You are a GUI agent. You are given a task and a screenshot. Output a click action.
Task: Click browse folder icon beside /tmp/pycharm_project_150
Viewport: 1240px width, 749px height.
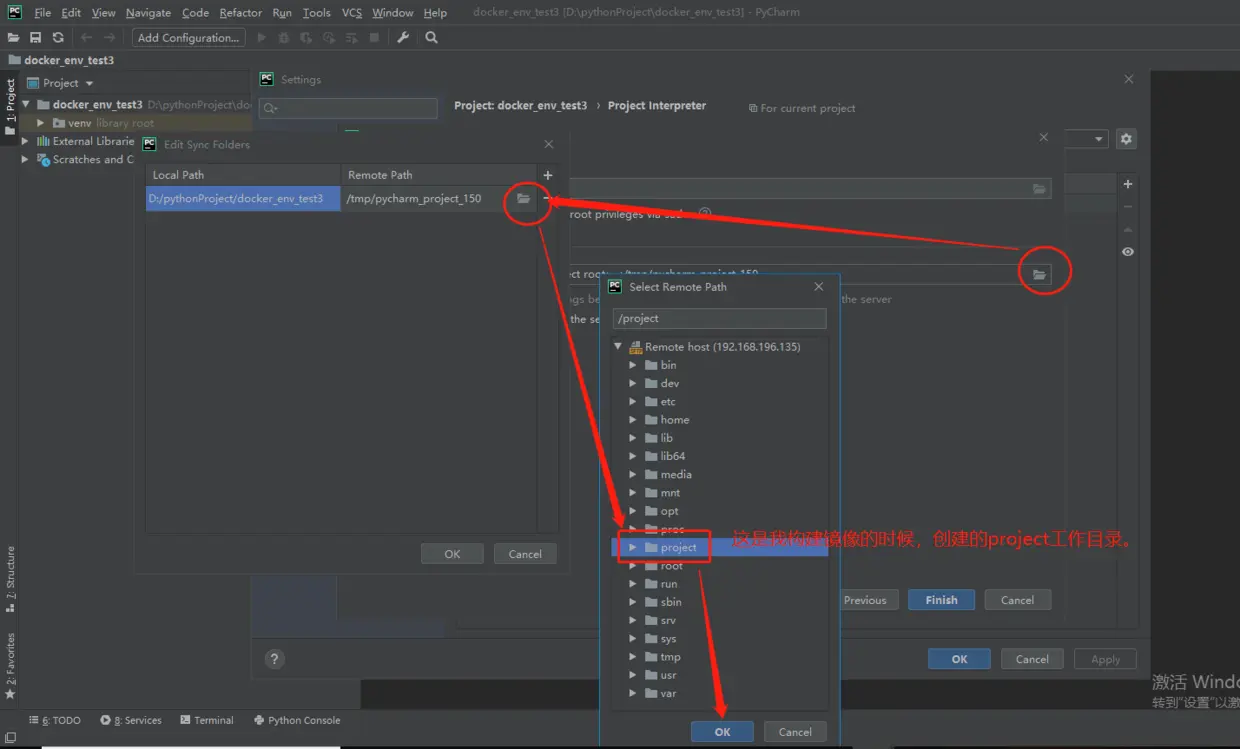pyautogui.click(x=523, y=199)
